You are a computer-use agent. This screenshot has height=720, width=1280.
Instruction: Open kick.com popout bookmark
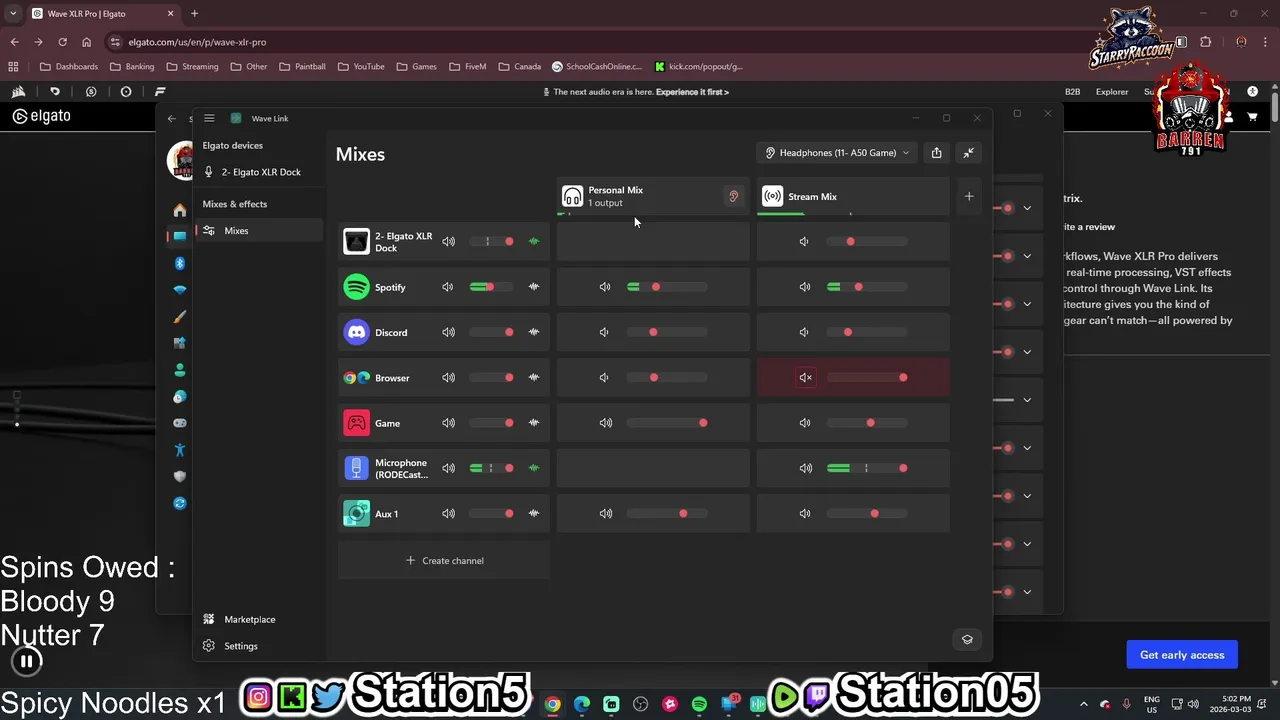coord(699,67)
